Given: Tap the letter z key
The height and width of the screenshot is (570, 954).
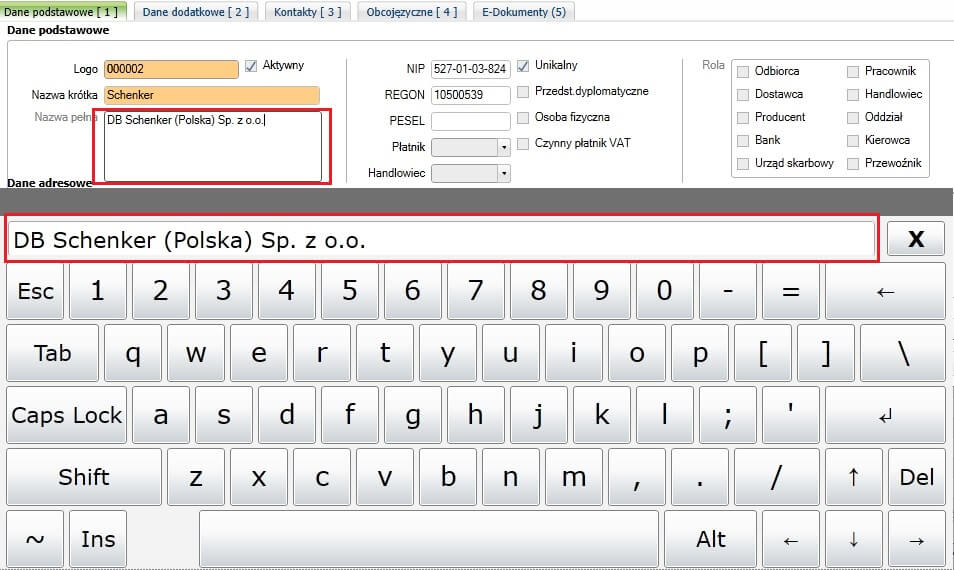Looking at the screenshot, I should (x=196, y=477).
